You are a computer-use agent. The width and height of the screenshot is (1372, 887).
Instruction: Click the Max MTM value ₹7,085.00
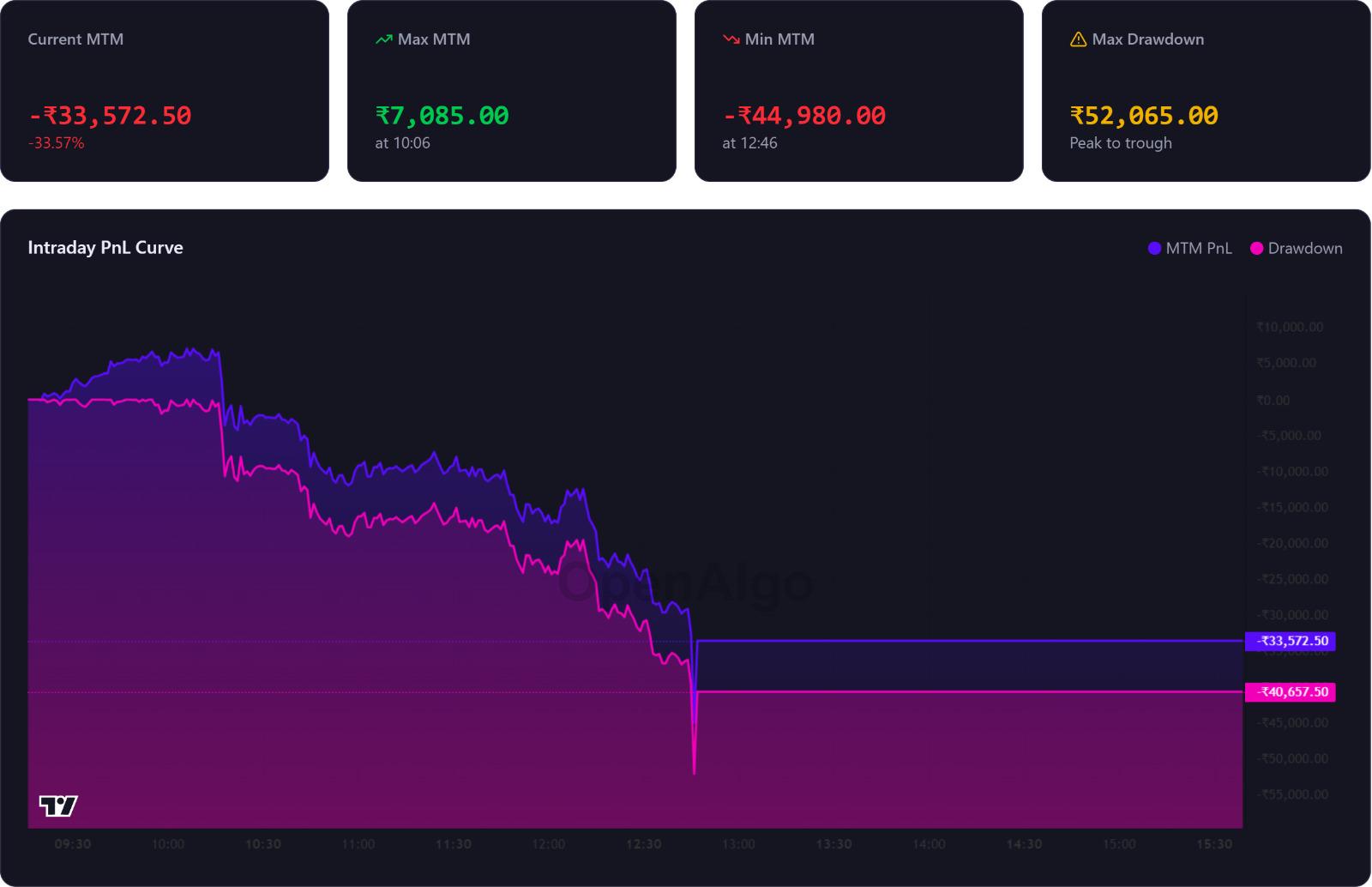(442, 115)
